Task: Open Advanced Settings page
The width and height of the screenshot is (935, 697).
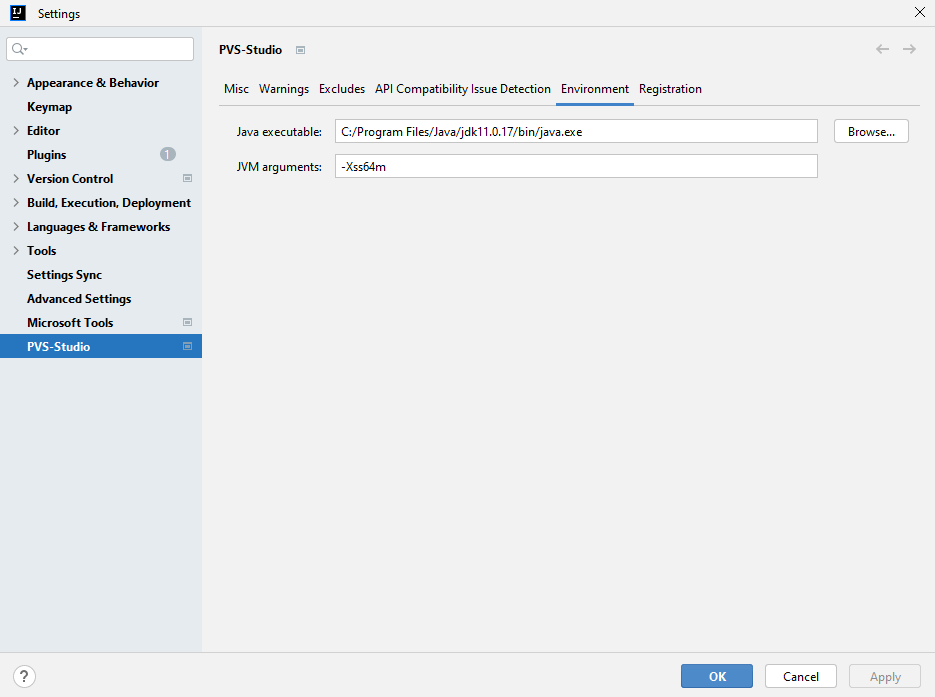Action: (x=79, y=298)
